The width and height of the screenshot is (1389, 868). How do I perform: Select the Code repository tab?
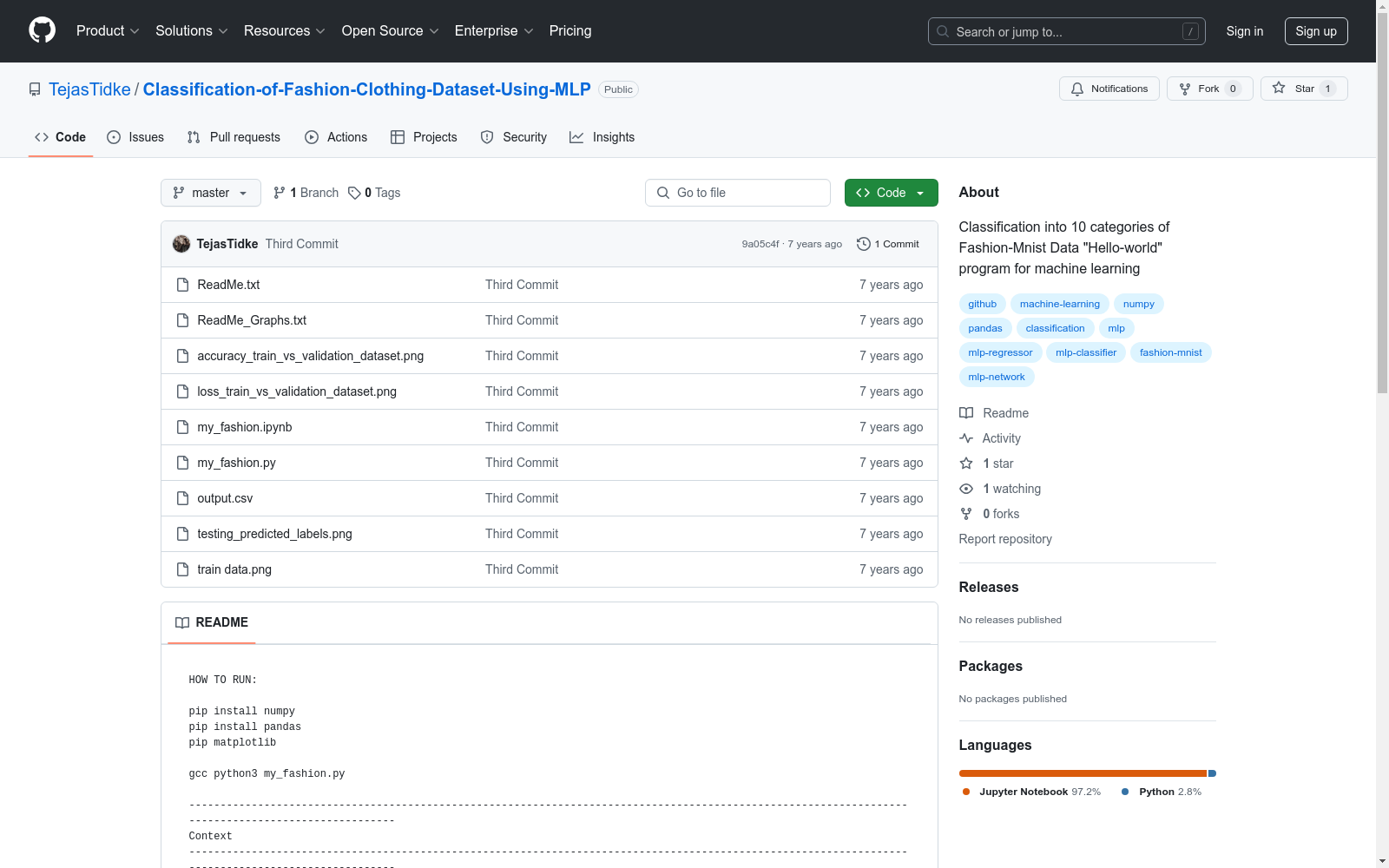pos(61,137)
